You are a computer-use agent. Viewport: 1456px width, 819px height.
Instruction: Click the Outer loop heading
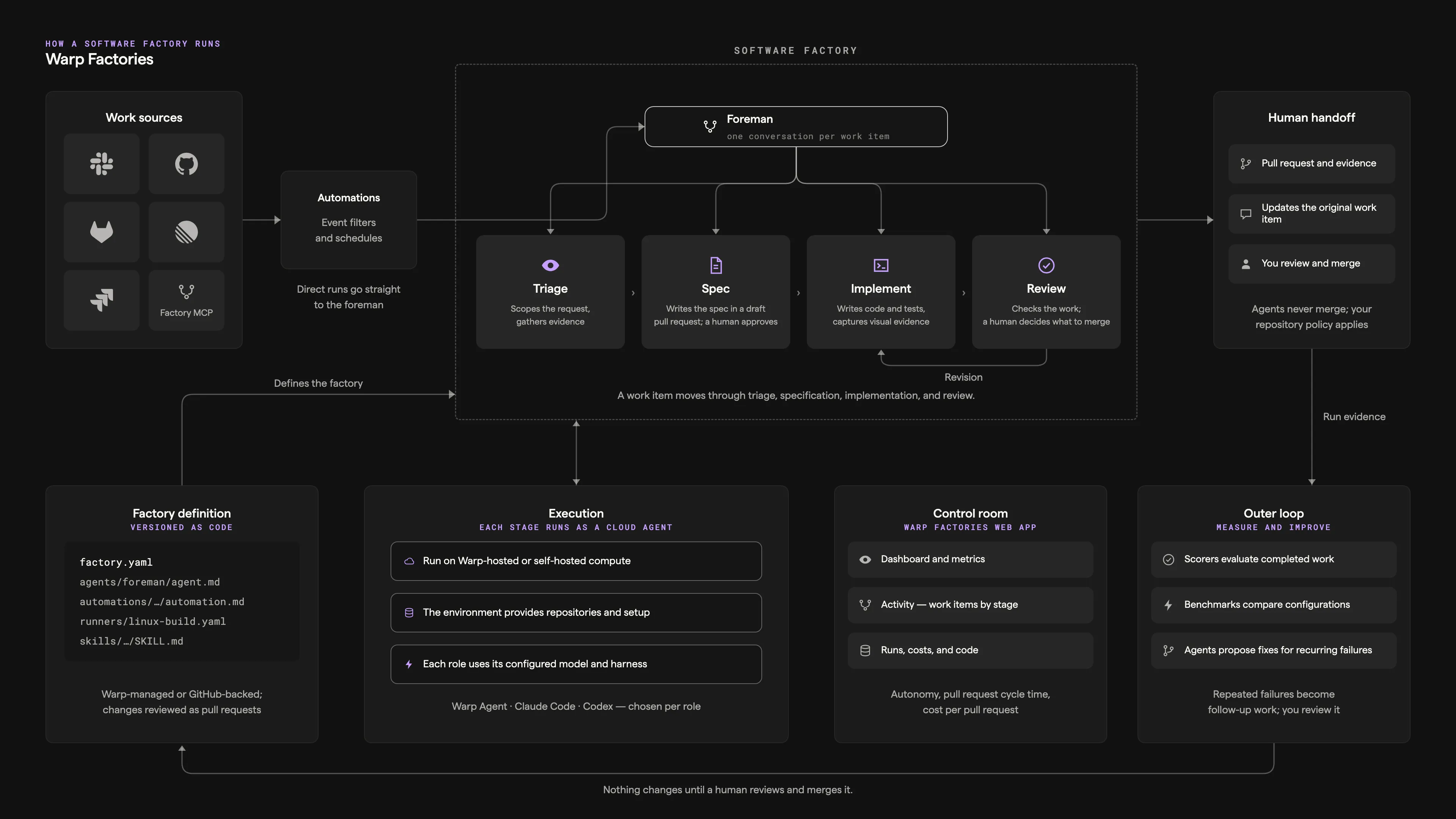click(x=1274, y=514)
